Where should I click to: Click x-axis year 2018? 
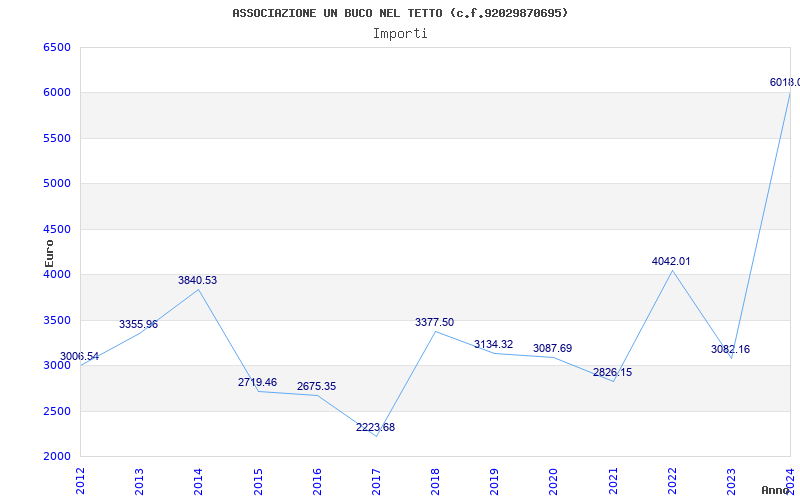[435, 481]
